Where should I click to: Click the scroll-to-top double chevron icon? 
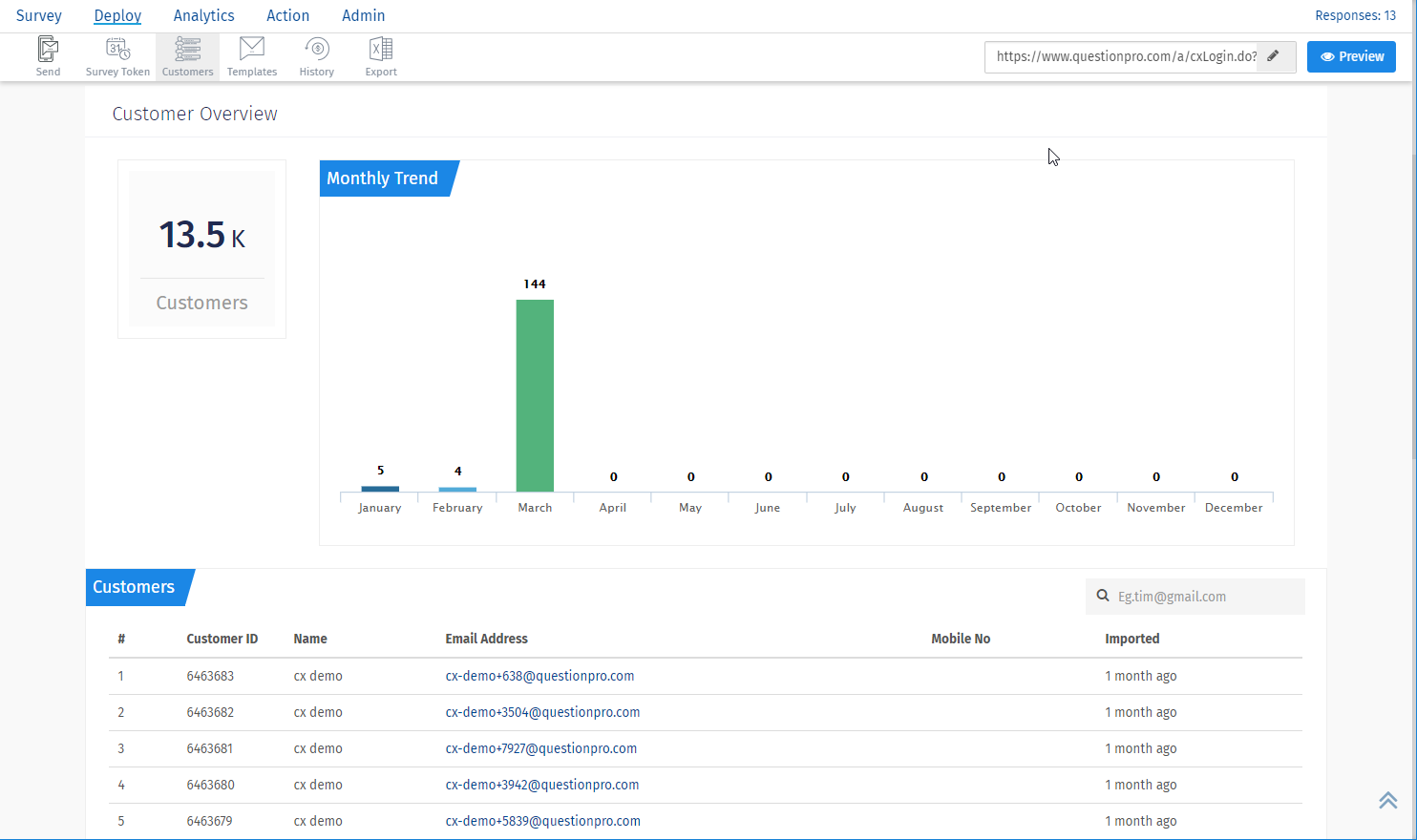pyautogui.click(x=1387, y=800)
